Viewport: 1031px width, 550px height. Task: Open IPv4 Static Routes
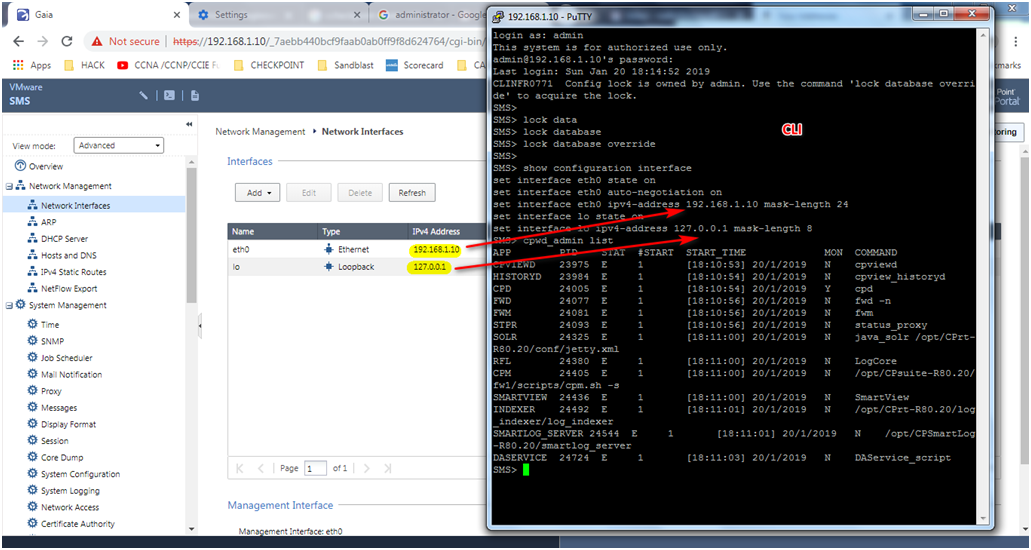[x=73, y=272]
